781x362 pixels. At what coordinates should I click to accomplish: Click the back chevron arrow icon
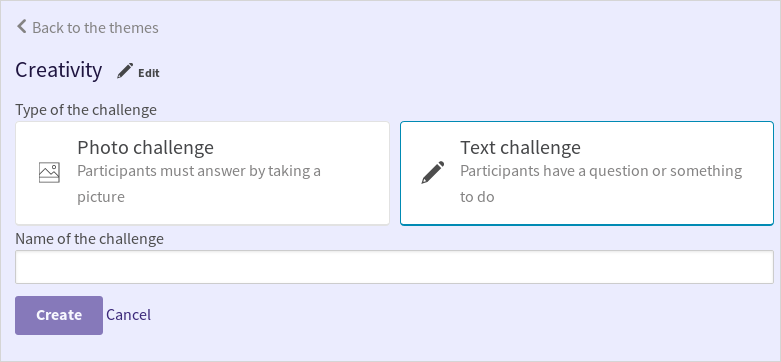[x=21, y=26]
